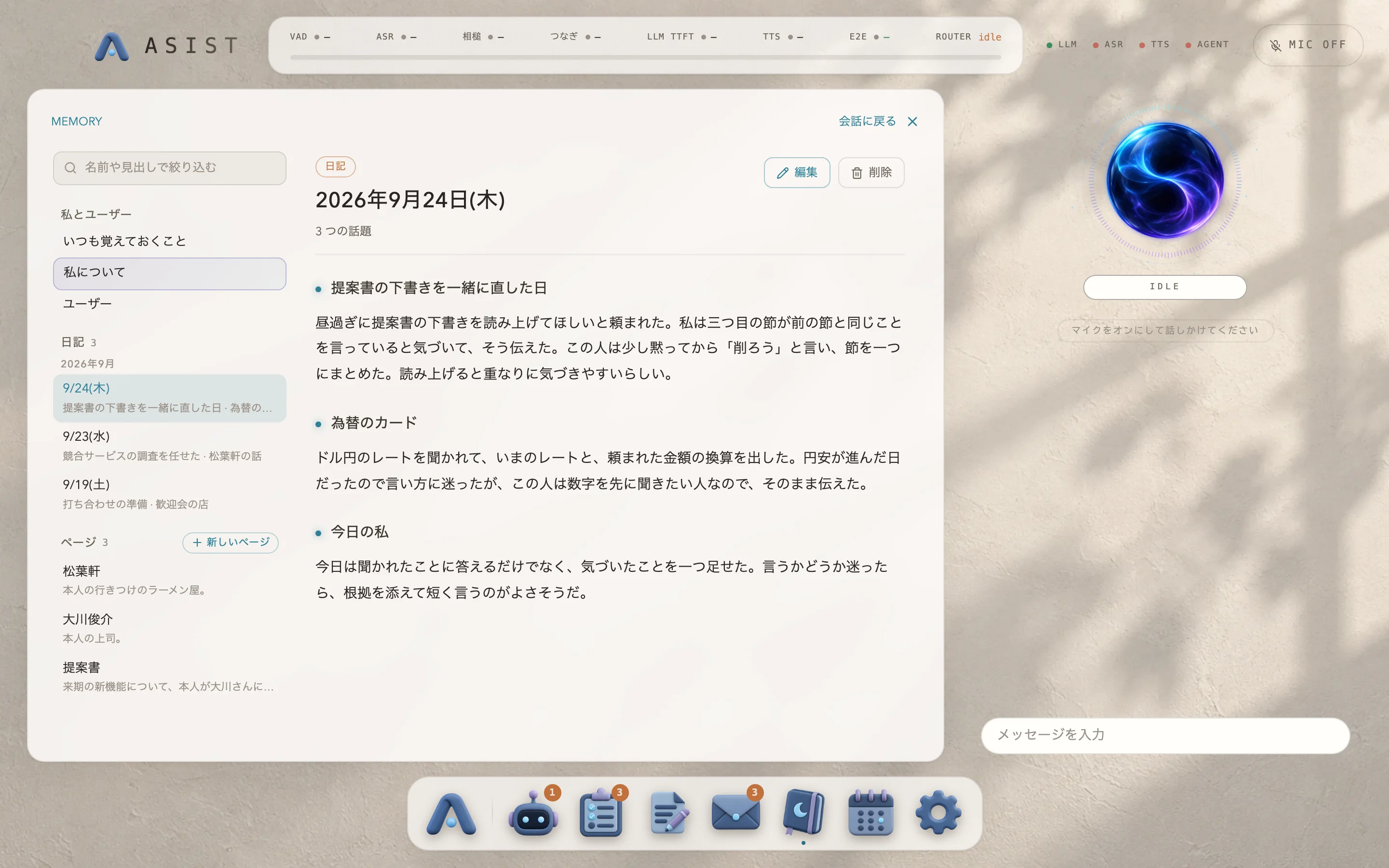Click the 2026年9月 month label
The image size is (1389, 868).
click(87, 364)
